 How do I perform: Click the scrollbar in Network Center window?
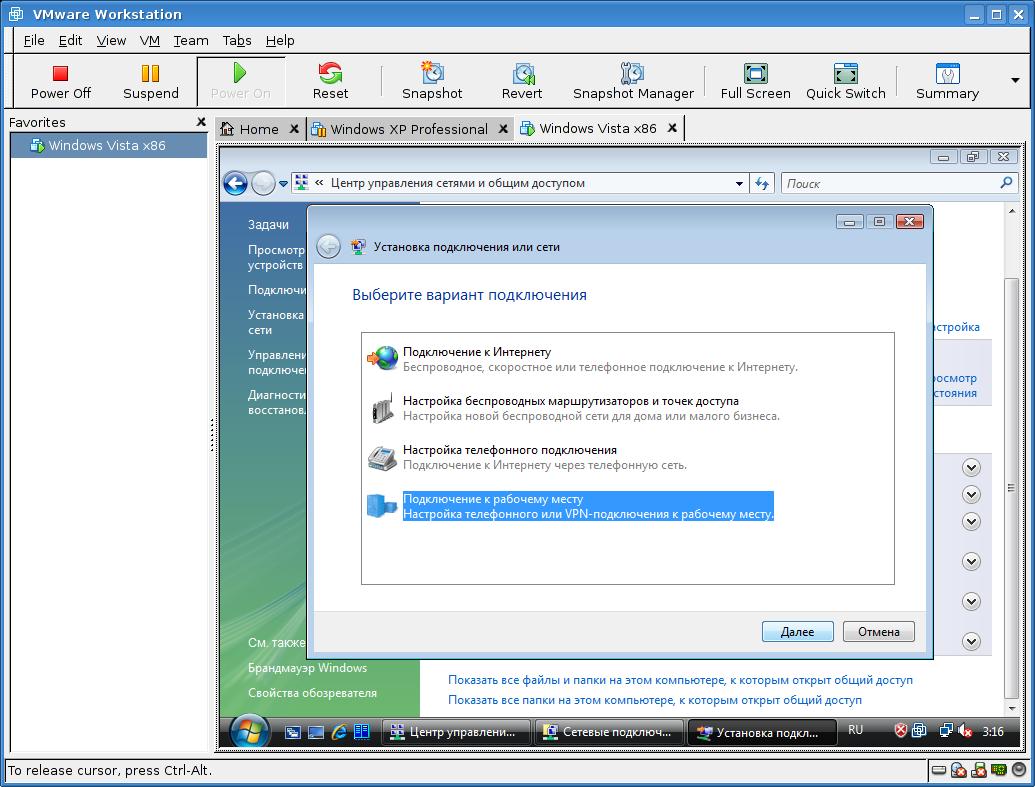pyautogui.click(x=1011, y=487)
